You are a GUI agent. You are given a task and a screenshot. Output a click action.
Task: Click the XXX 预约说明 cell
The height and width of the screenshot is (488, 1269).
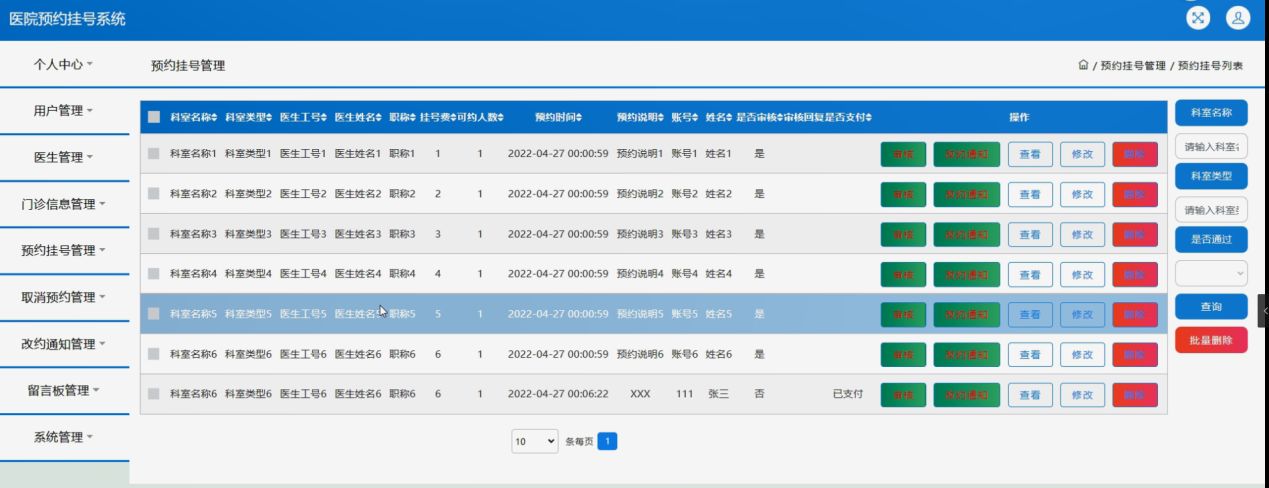(640, 394)
